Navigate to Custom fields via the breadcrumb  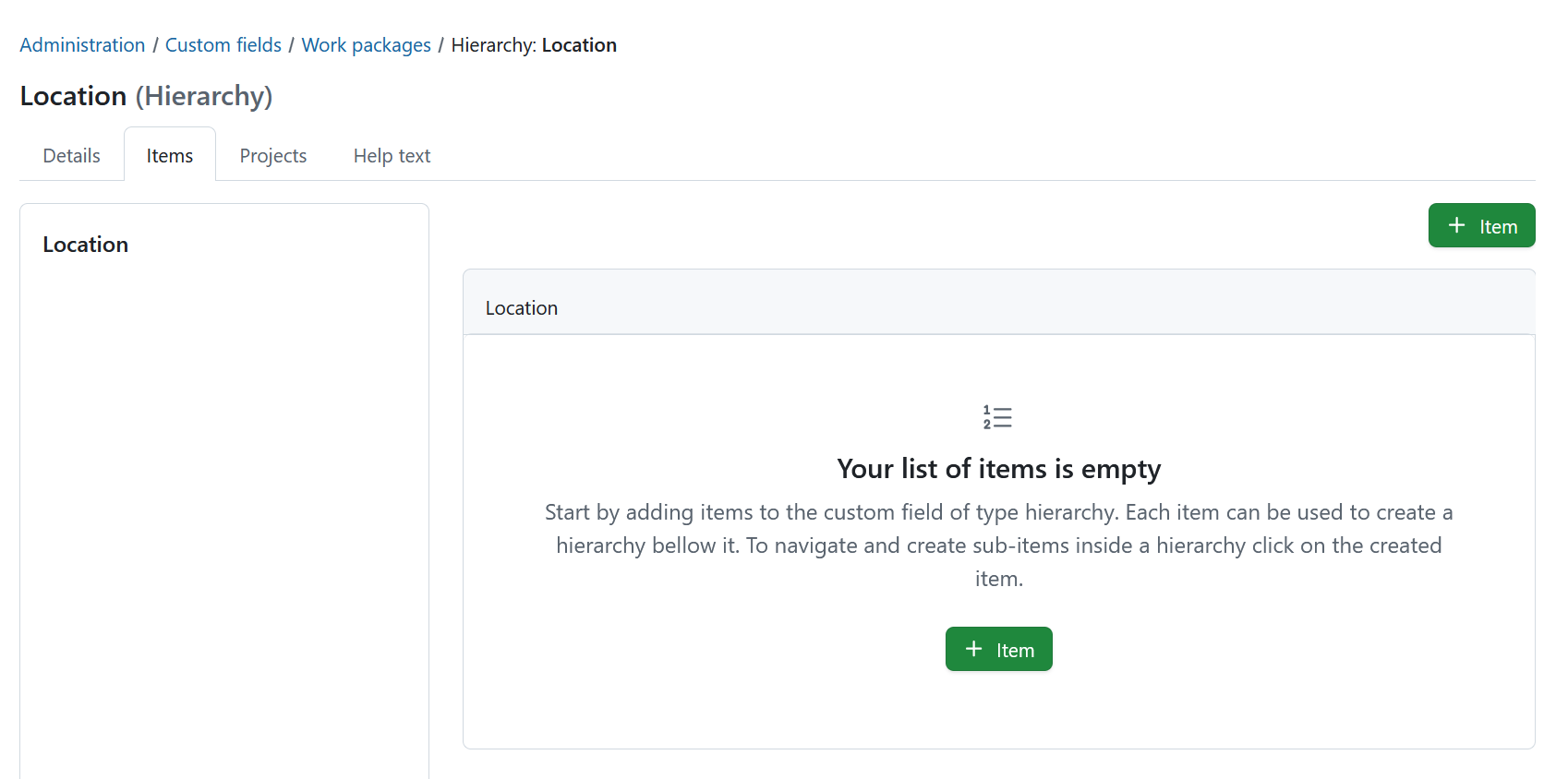tap(223, 44)
